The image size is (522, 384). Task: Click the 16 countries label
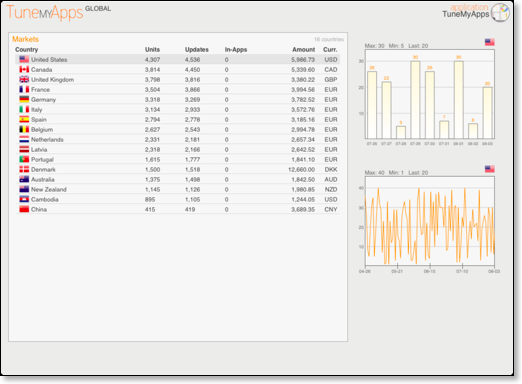tap(329, 39)
